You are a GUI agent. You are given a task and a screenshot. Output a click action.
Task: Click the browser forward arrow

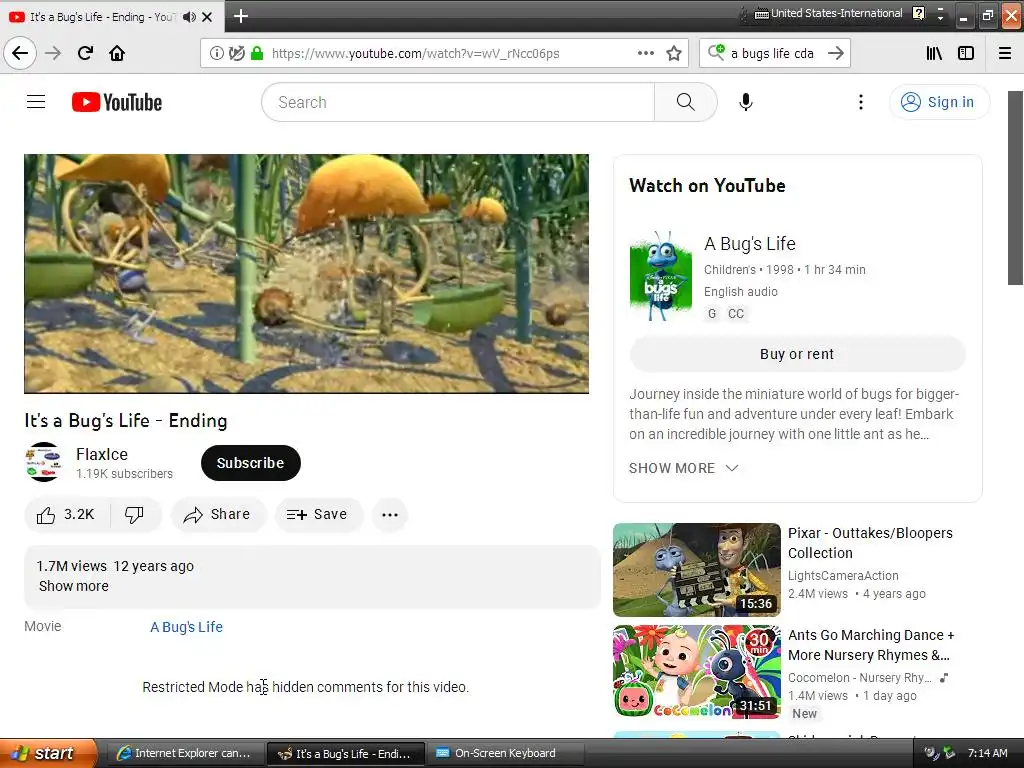53,53
